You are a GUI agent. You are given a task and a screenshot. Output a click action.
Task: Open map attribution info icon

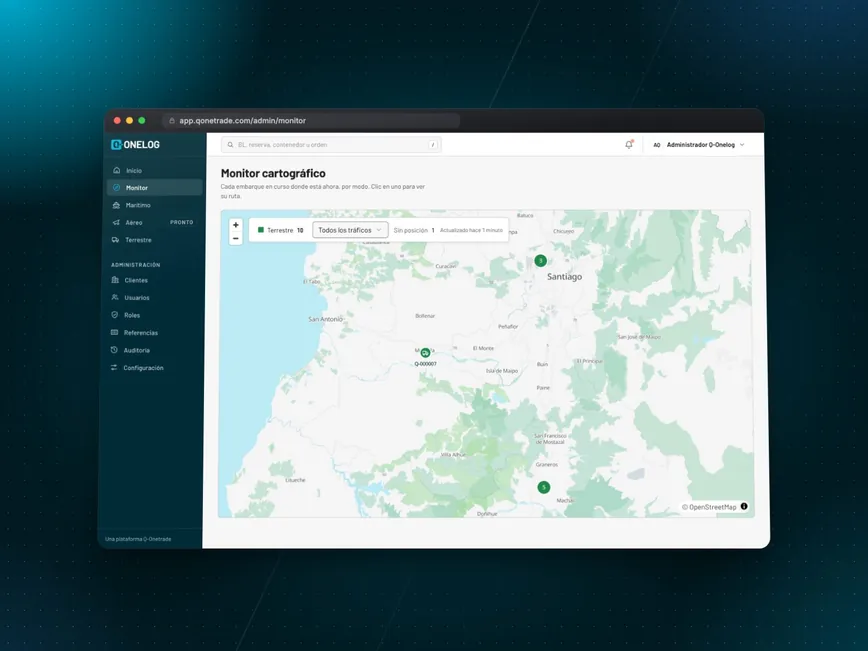[744, 506]
